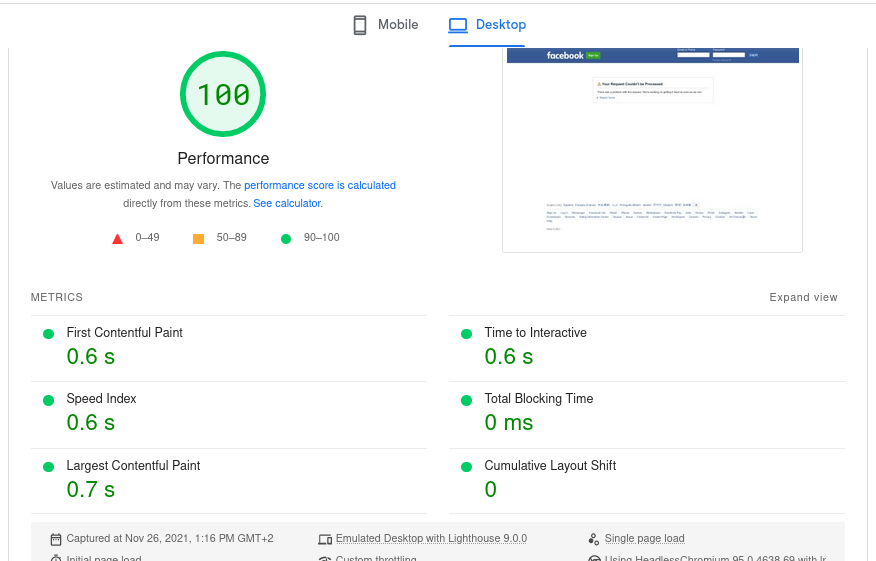
Task: Click the green circle 90–100 legend icon
Action: (286, 238)
